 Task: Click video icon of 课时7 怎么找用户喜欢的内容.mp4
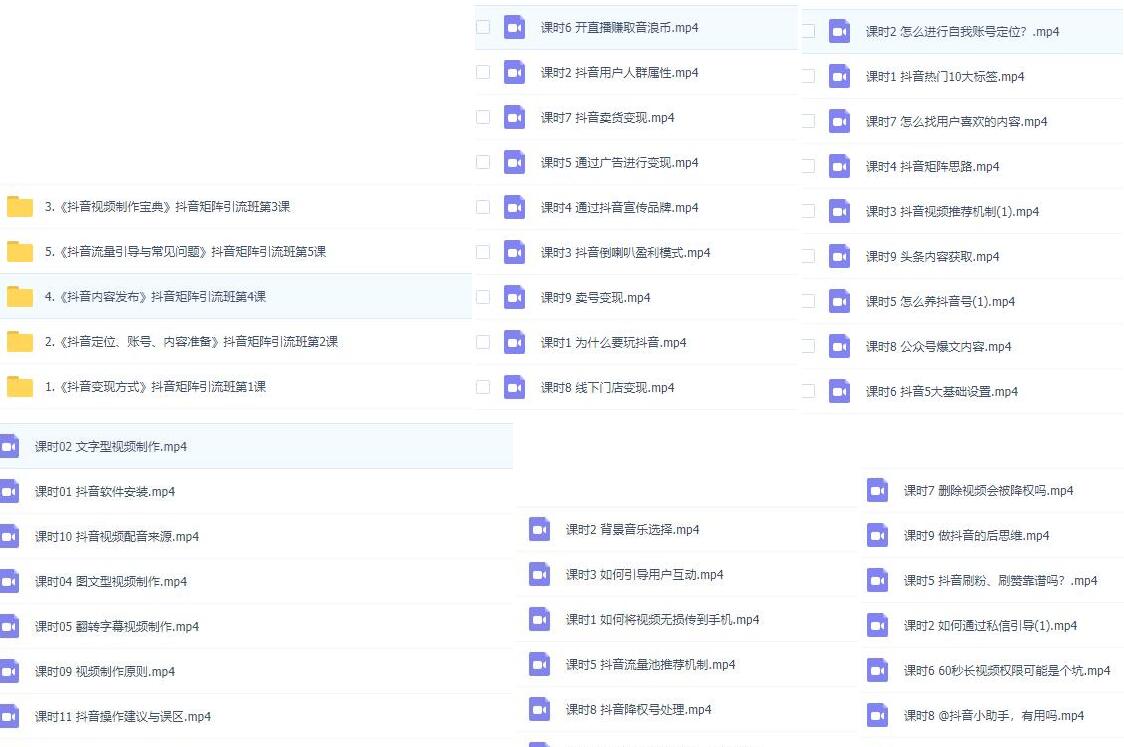pyautogui.click(x=839, y=122)
